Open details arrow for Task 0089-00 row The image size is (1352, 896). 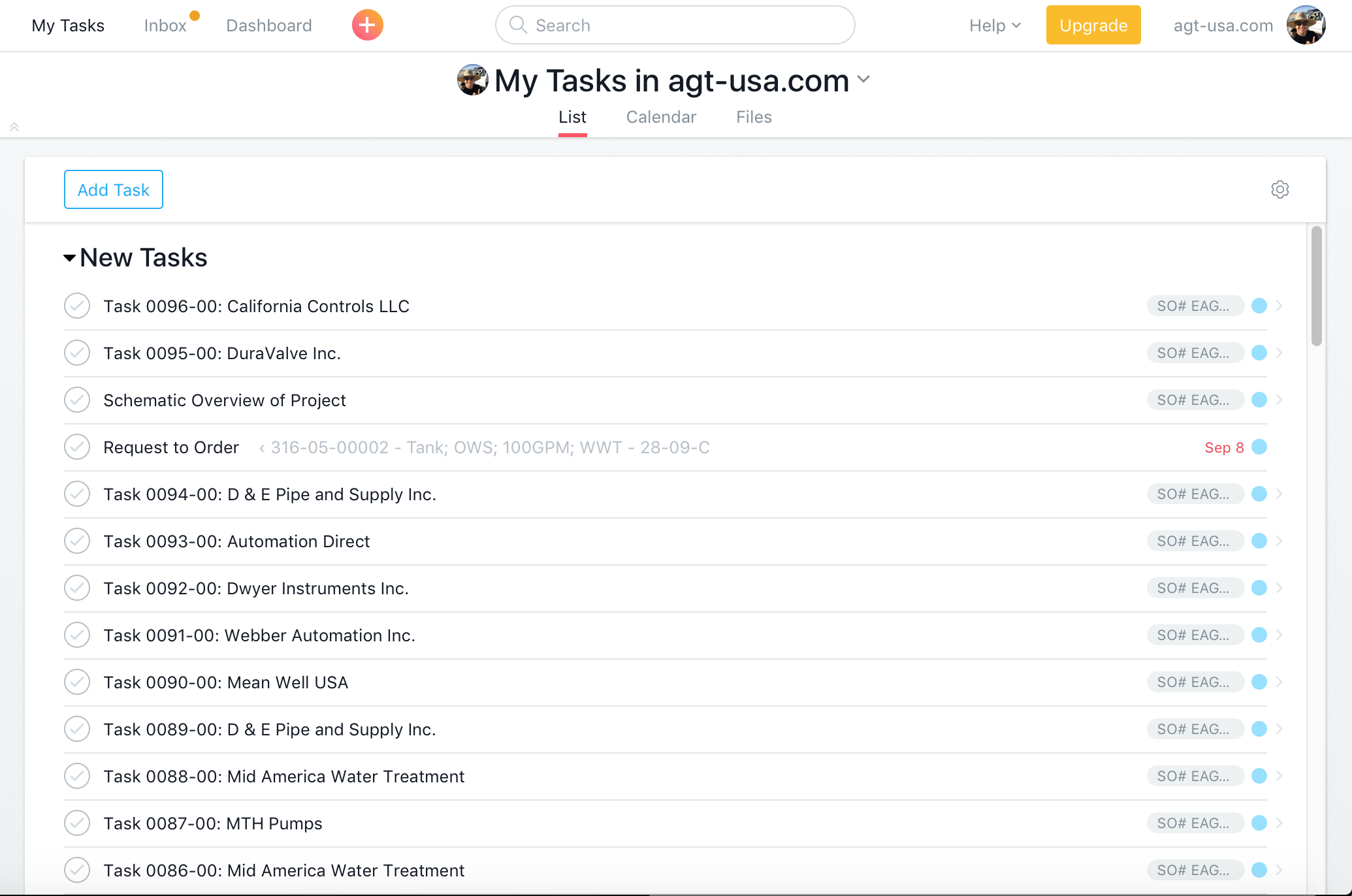(1279, 729)
